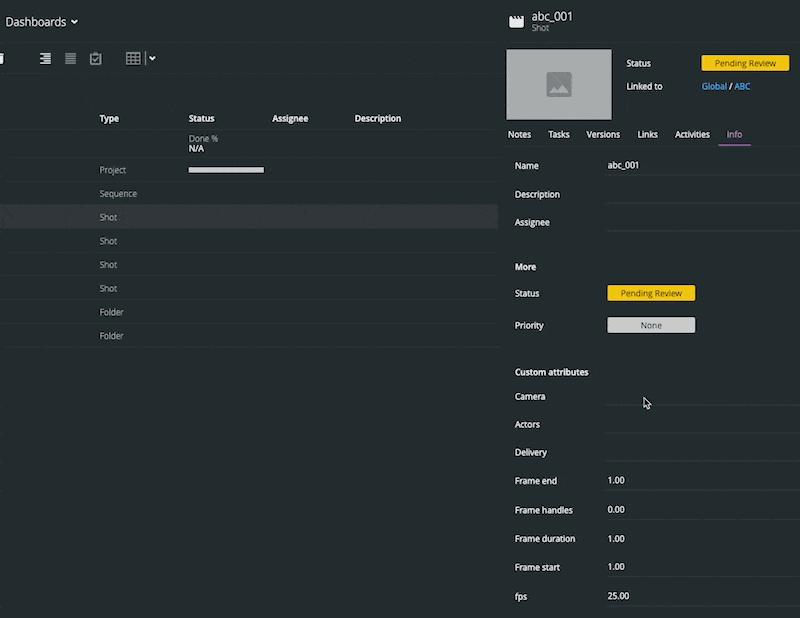
Task: Edit the Frame start value 1.00
Action: [x=702, y=567]
